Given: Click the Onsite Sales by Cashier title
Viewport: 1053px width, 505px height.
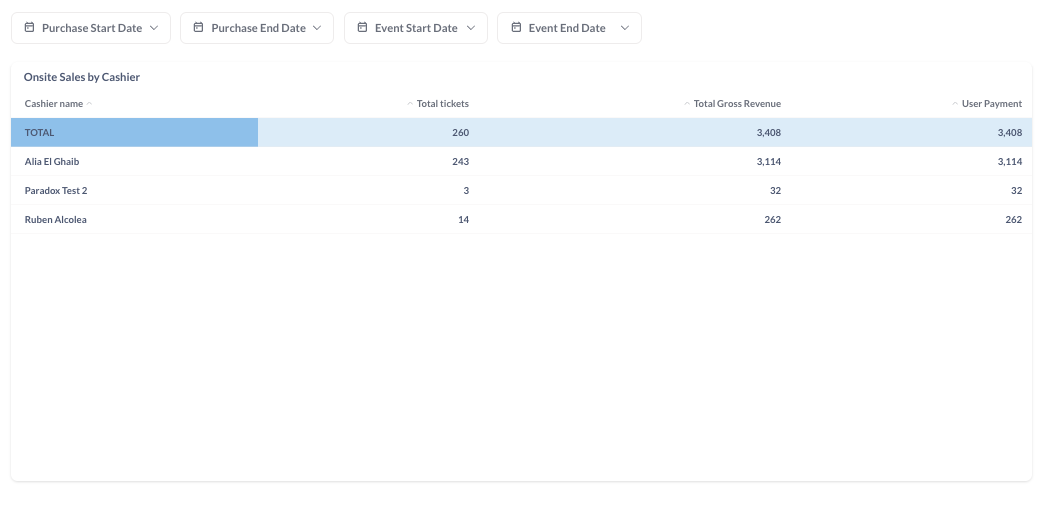Looking at the screenshot, I should pos(82,77).
